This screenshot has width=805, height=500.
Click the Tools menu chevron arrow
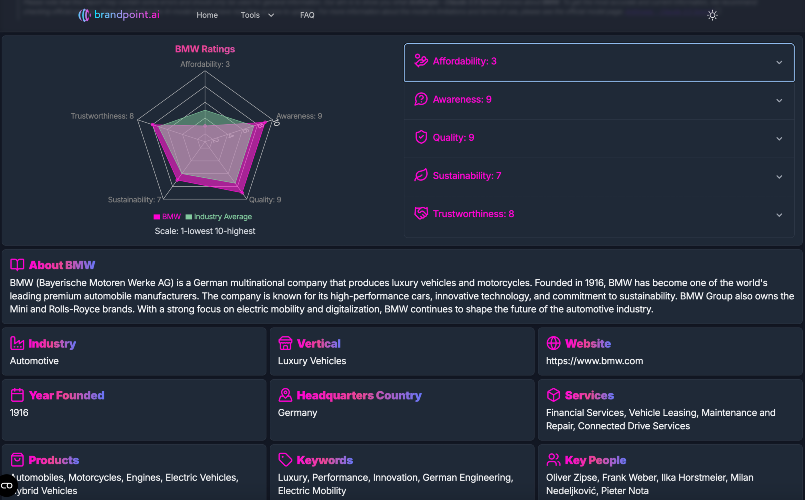pos(271,15)
